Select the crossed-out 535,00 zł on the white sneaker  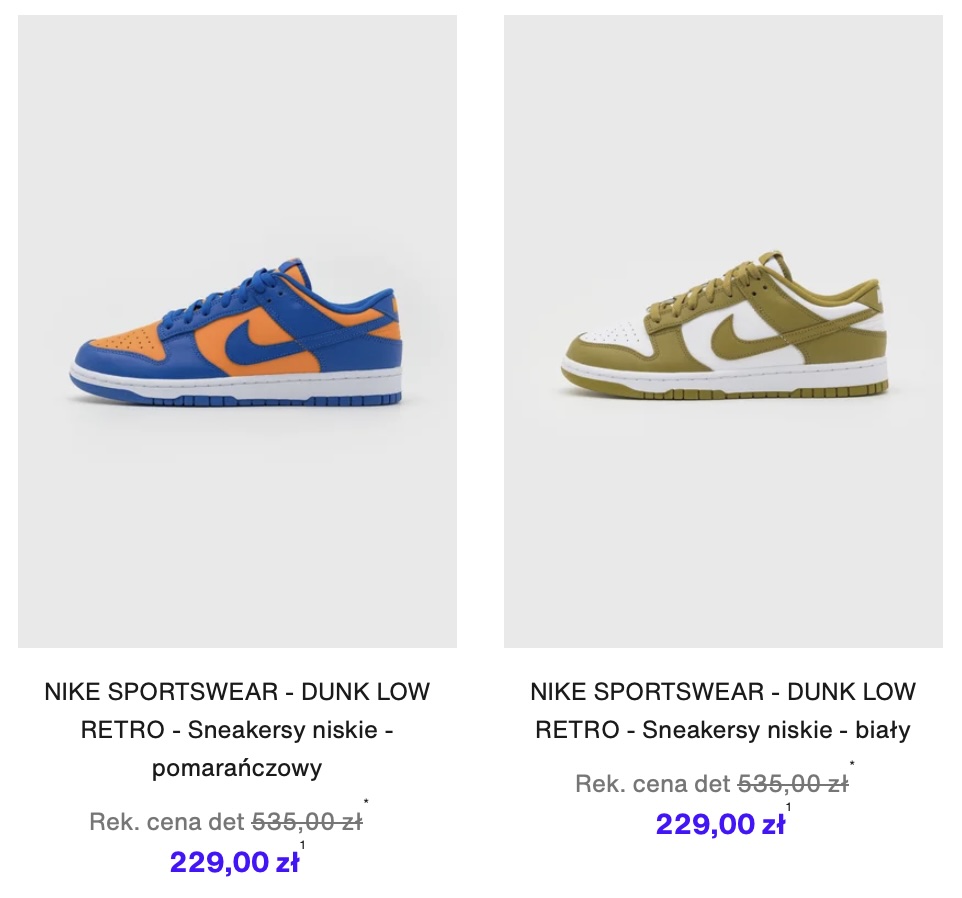click(x=793, y=783)
